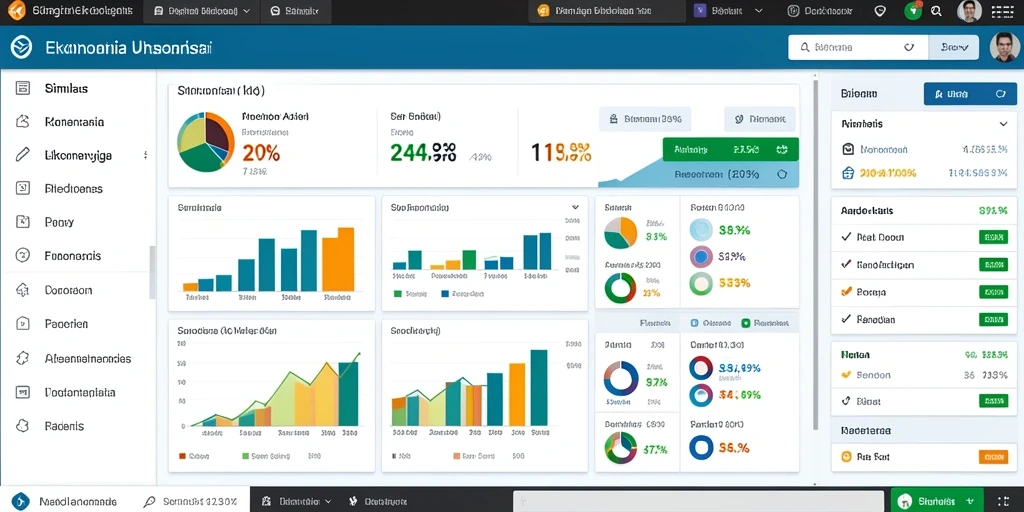Select the Radenis sidebar icon
The image size is (1024, 512).
point(23,426)
